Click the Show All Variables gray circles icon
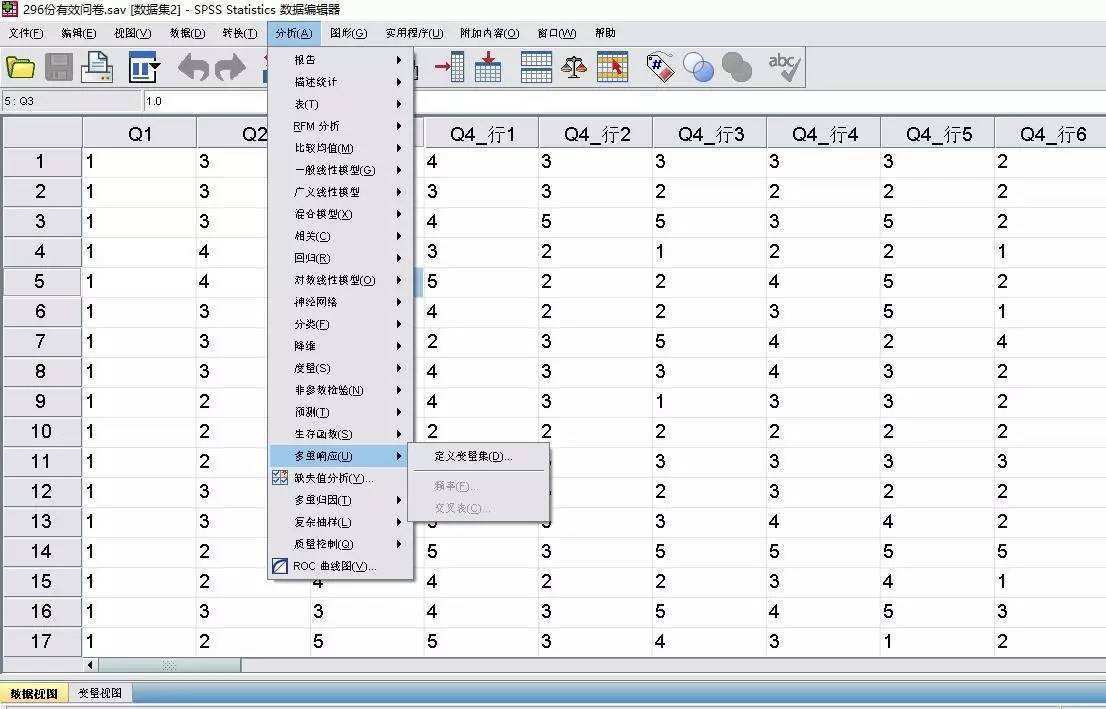 736,68
